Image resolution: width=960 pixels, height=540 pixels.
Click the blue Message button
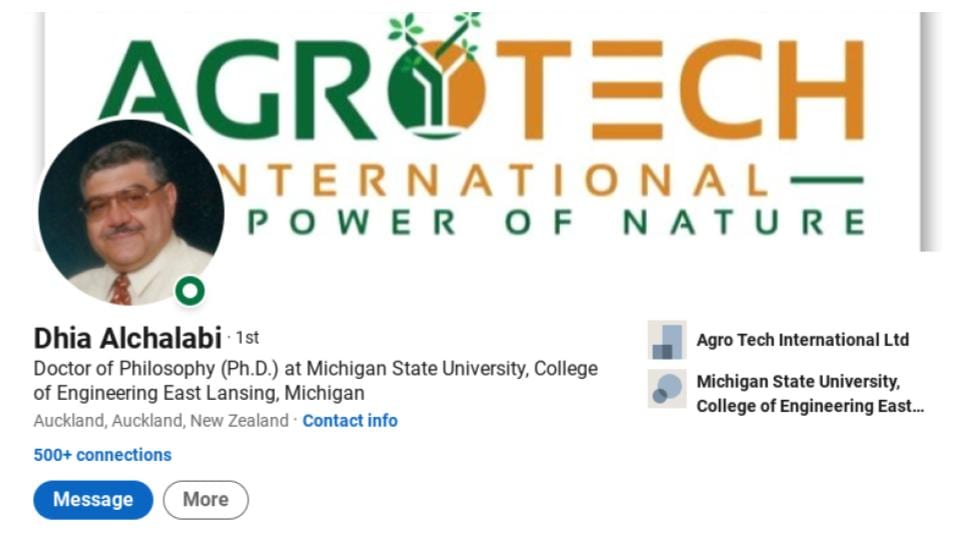click(x=93, y=500)
